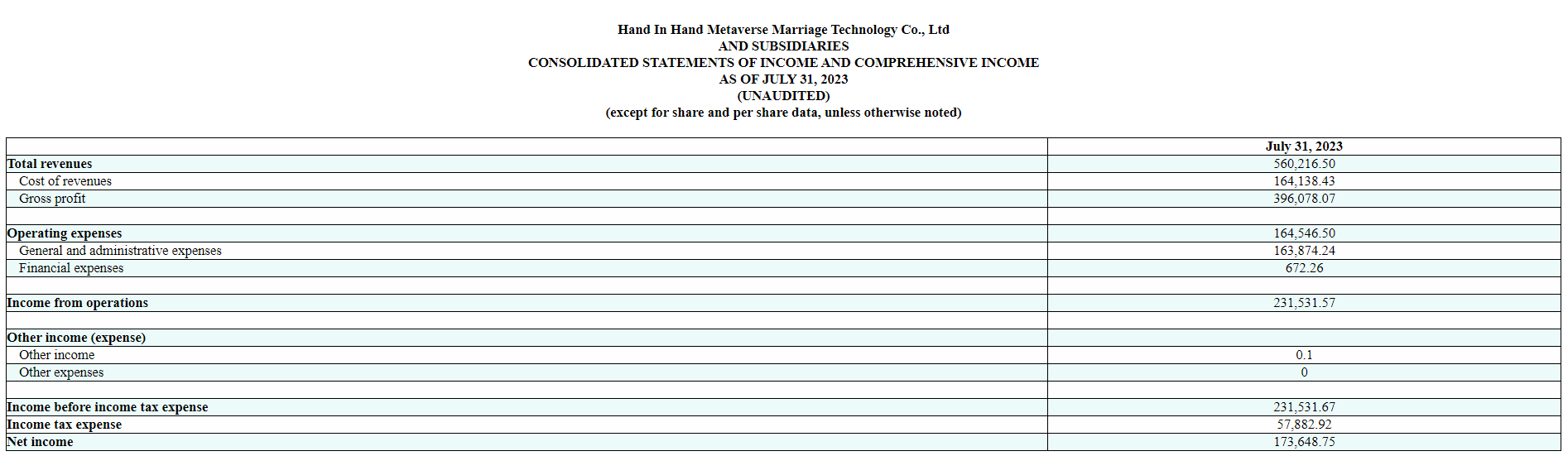Click the Operating expenses heading
This screenshot has height=456, width=1568.
pos(65,233)
